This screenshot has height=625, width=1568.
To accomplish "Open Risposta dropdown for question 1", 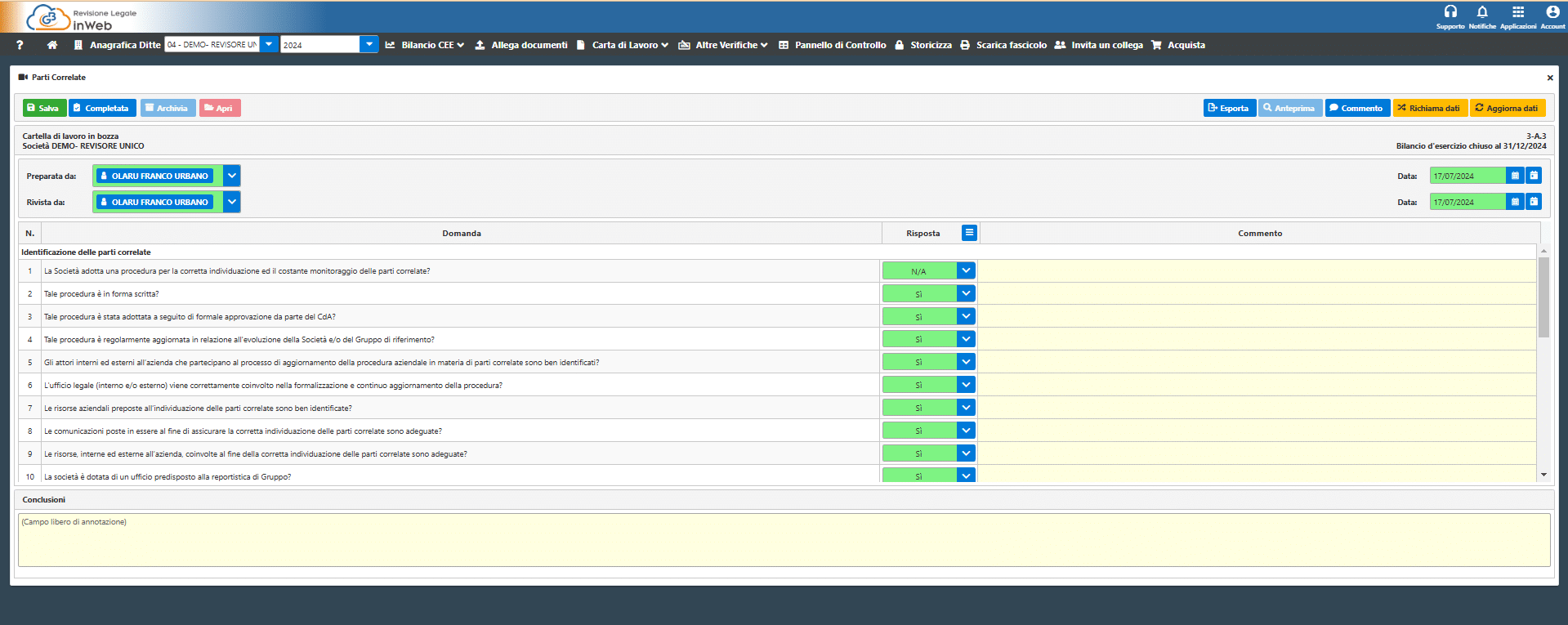I will click(966, 270).
